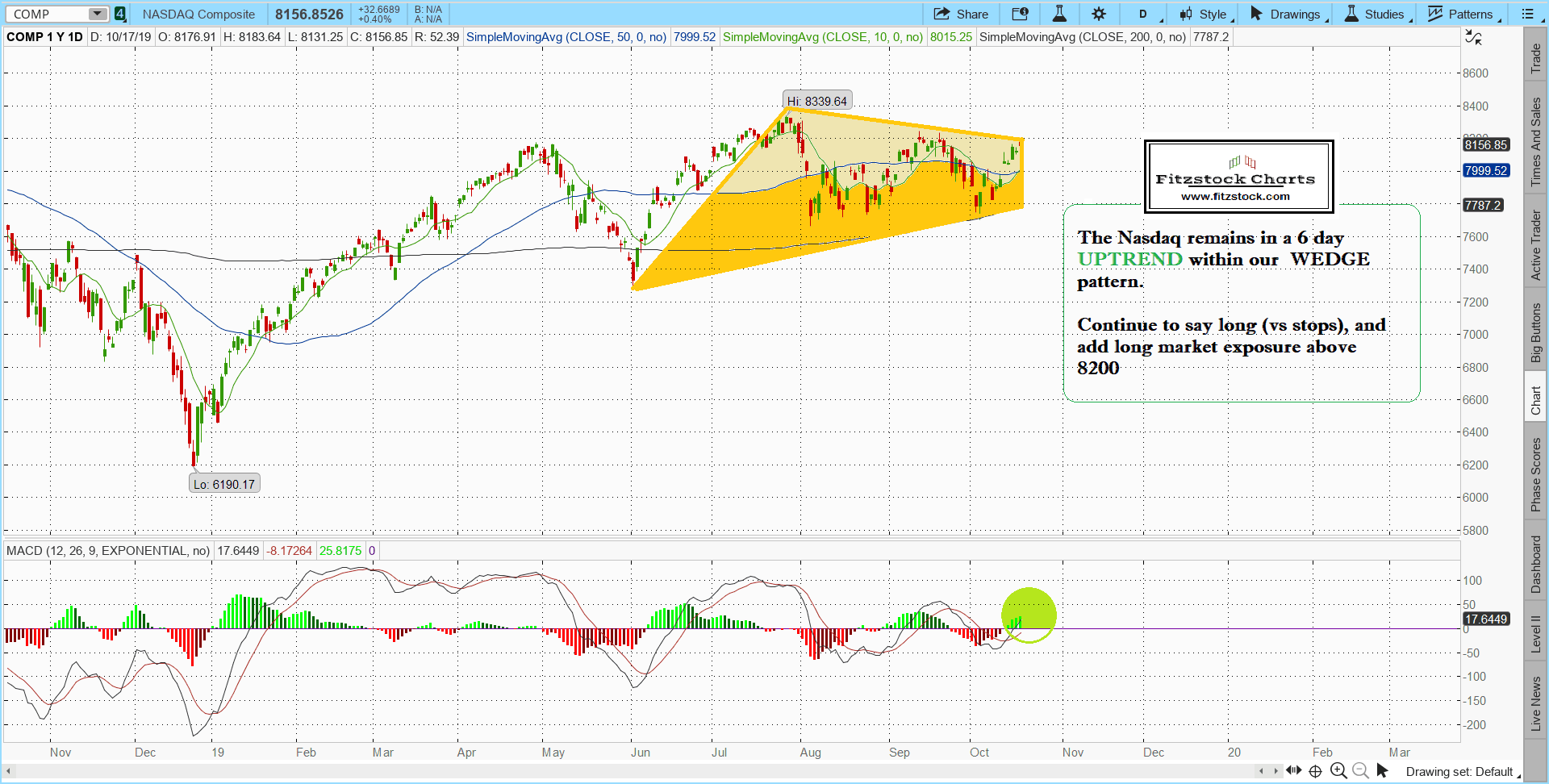Toggle the expand/compress time axis icon

coord(1293,770)
